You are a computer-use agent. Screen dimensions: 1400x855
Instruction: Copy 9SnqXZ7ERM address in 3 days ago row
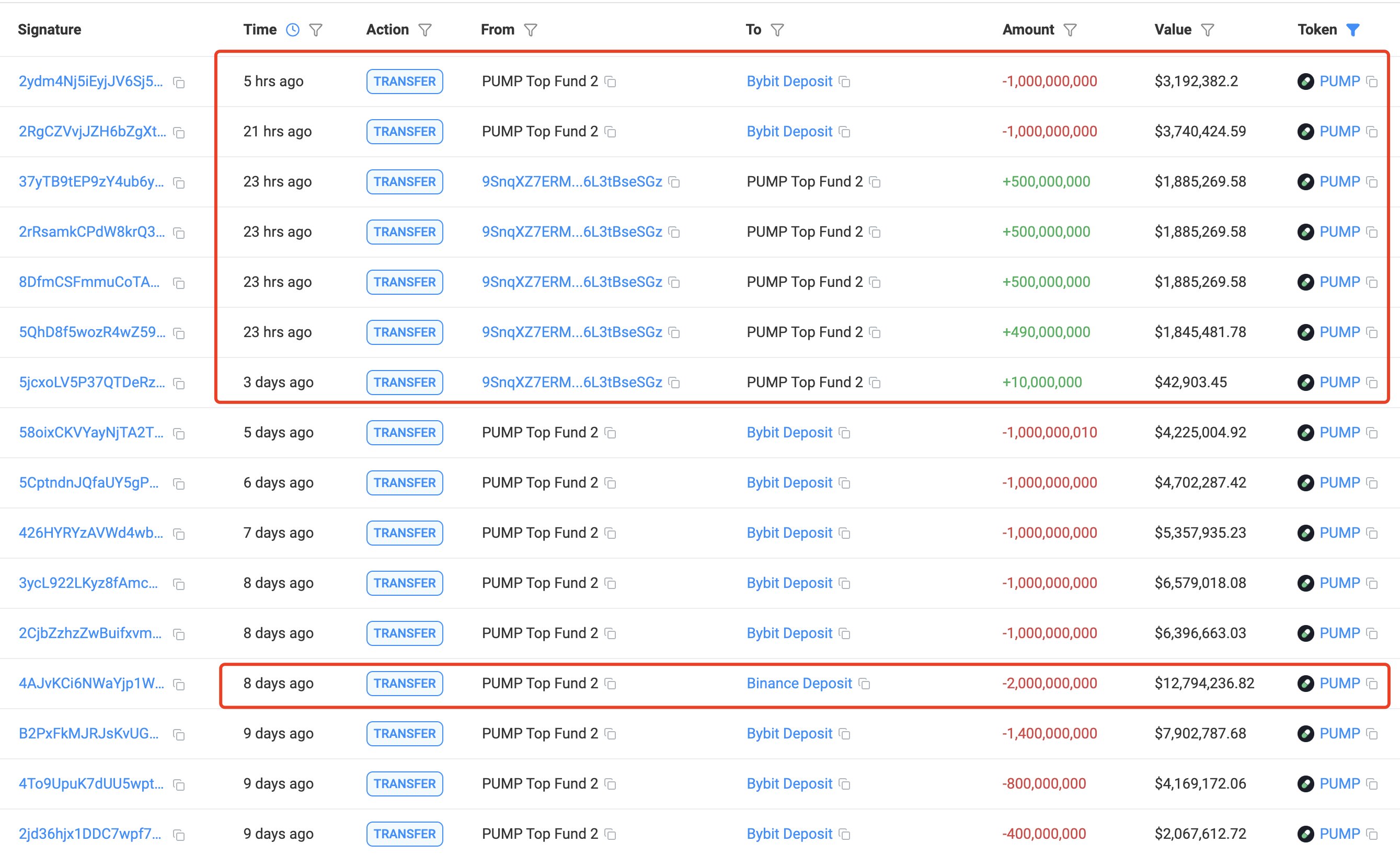point(674,383)
